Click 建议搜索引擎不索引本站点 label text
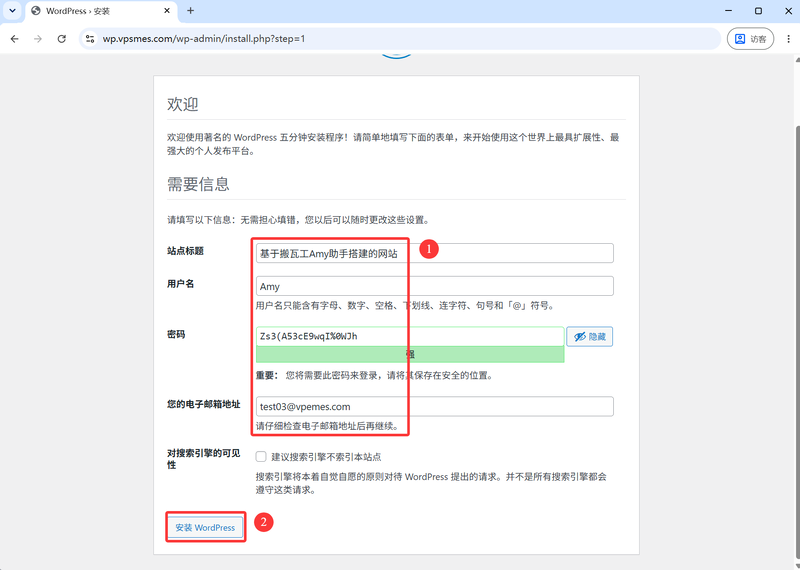Screen dimensions: 800x570 [327, 457]
